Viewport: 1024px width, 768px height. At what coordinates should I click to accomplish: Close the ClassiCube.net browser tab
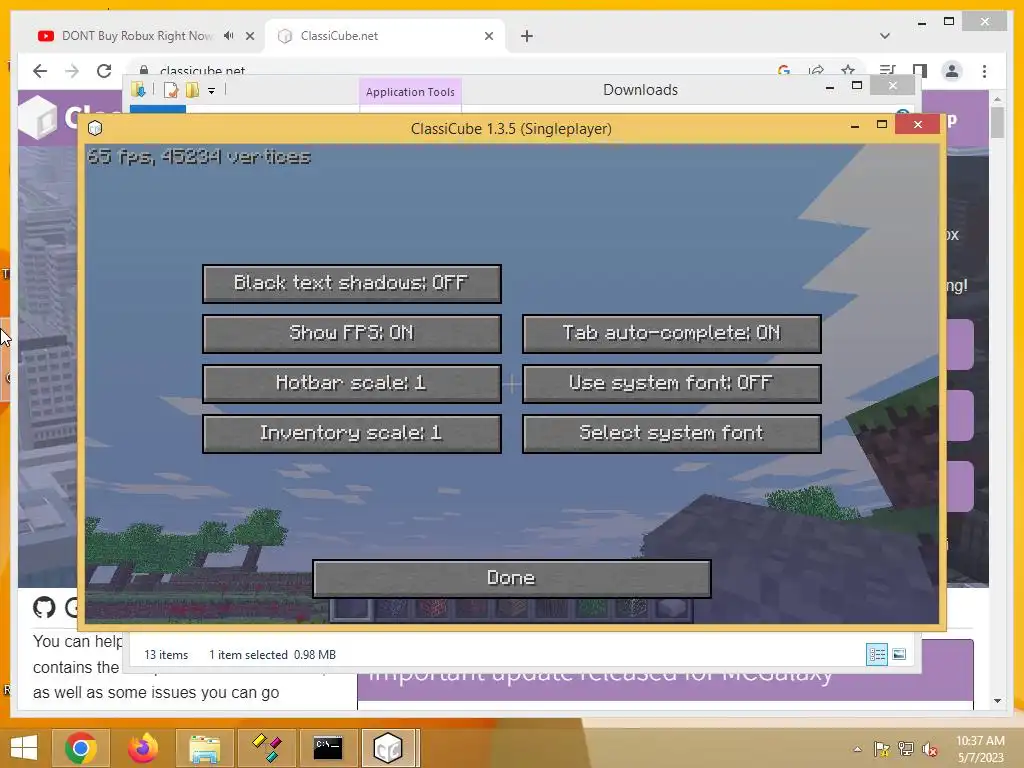pyautogui.click(x=488, y=36)
